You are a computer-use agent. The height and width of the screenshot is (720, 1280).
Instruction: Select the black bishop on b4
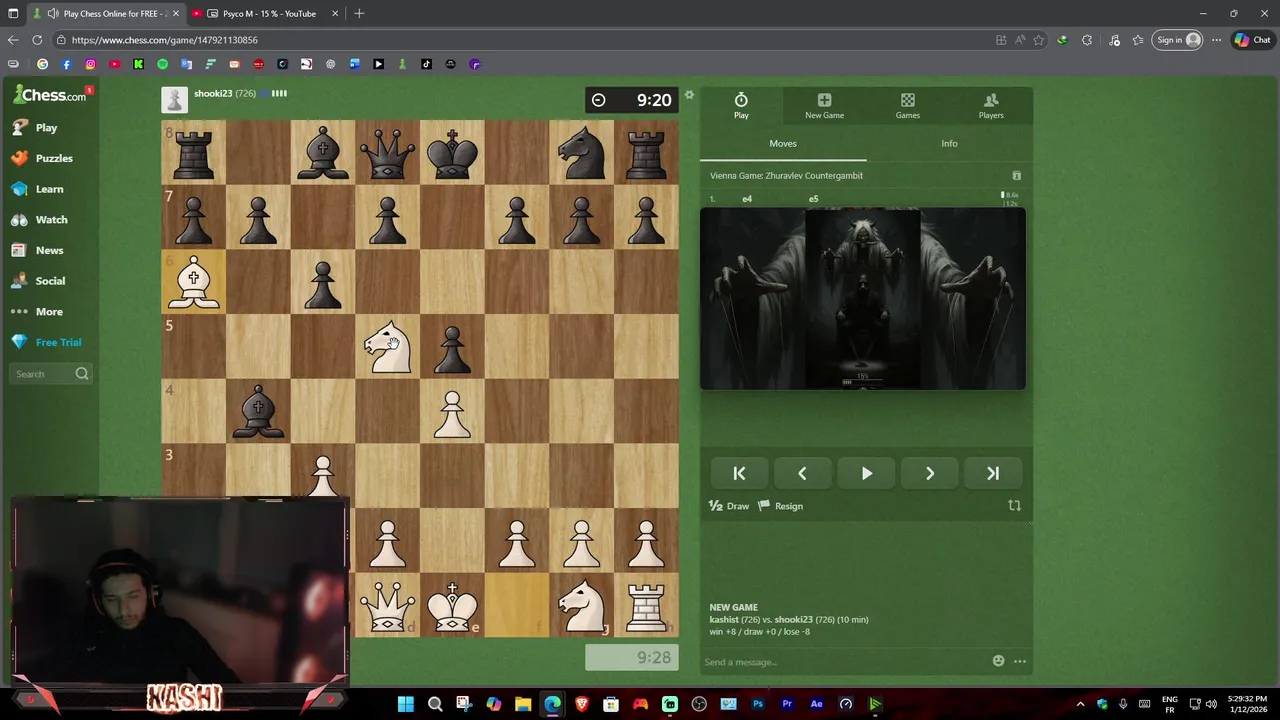[258, 411]
